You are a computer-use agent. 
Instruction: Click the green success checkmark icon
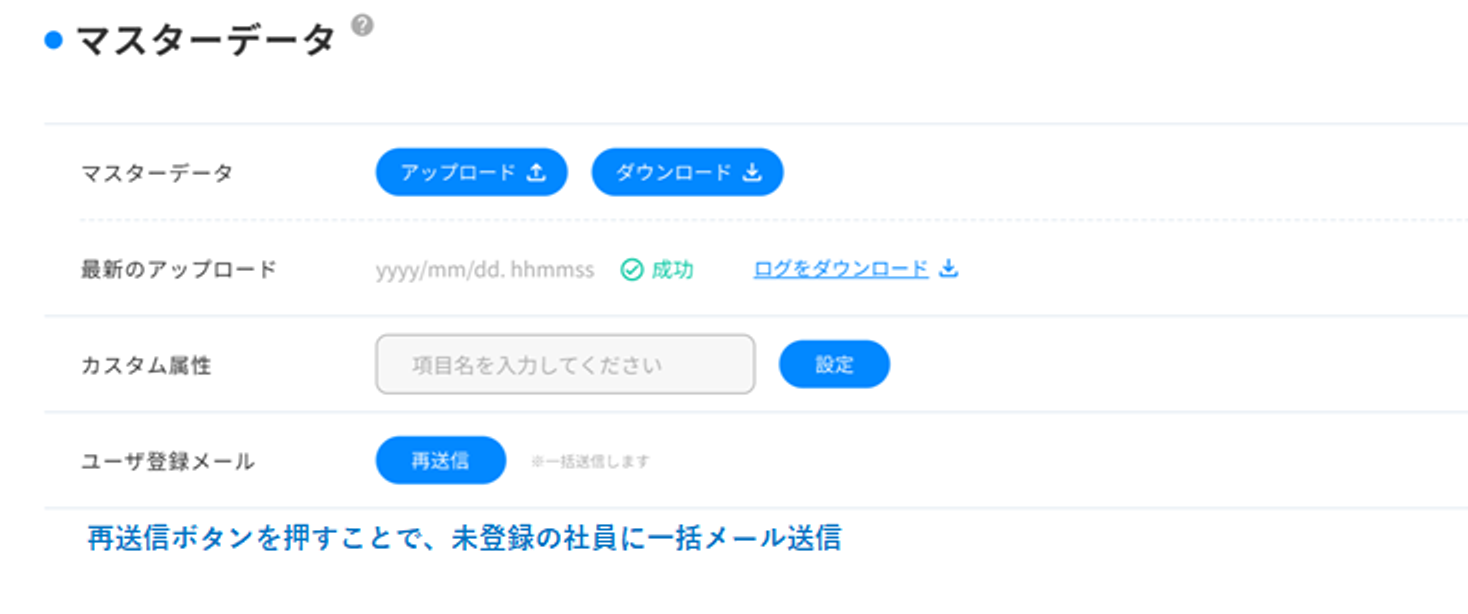point(631,270)
